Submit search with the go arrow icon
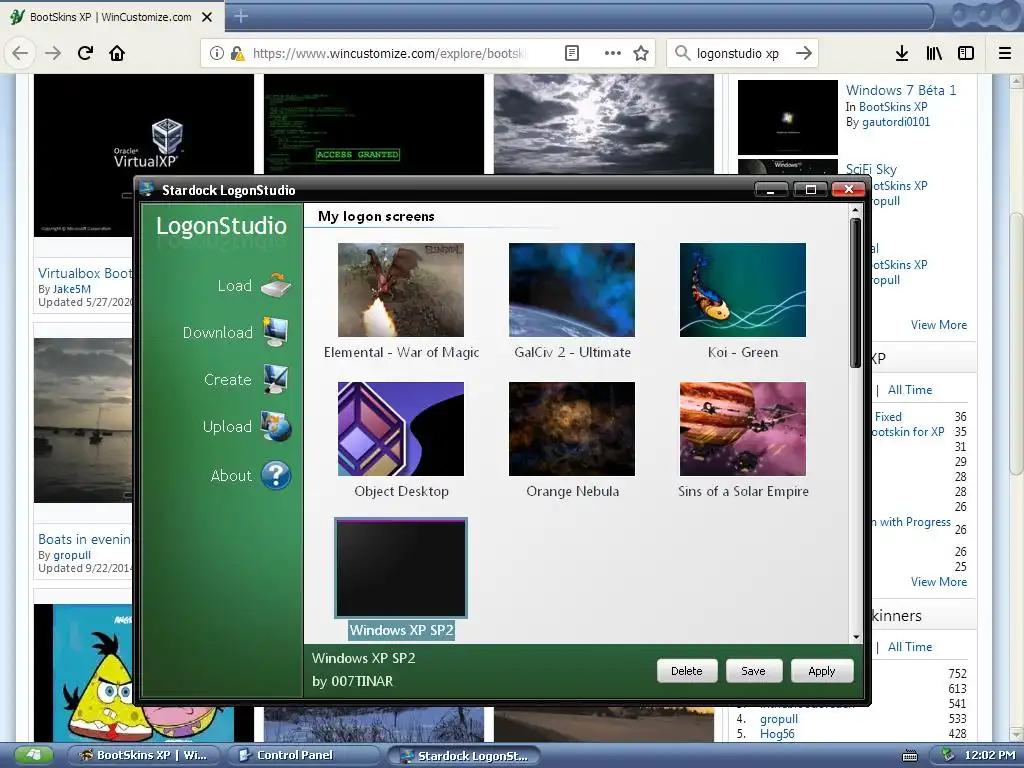The image size is (1024, 768). (804, 54)
